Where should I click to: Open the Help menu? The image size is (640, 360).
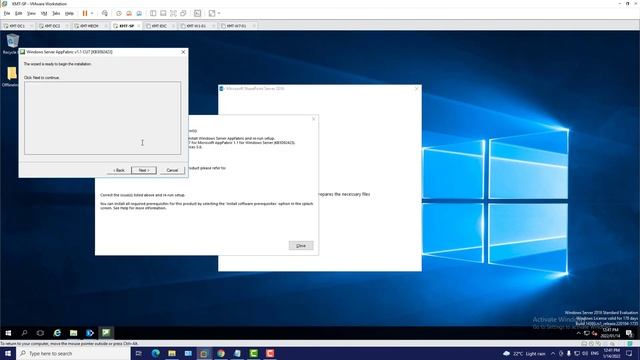69,13
